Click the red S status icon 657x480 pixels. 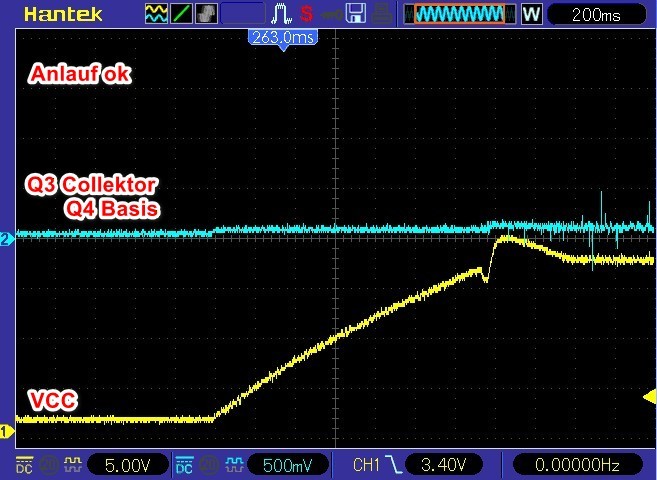pyautogui.click(x=306, y=14)
